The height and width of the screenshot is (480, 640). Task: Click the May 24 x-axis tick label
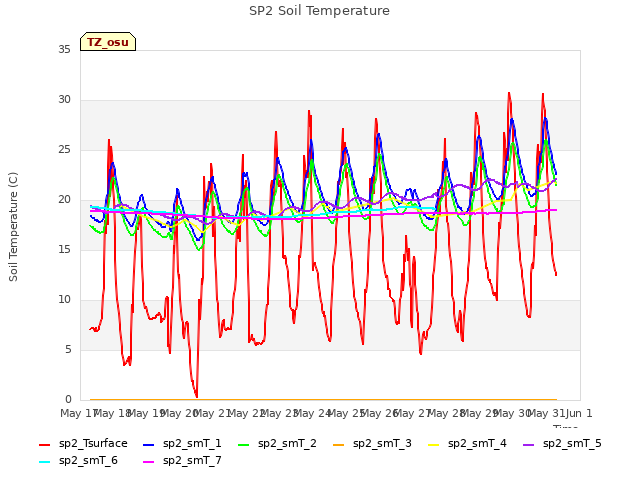click(313, 413)
